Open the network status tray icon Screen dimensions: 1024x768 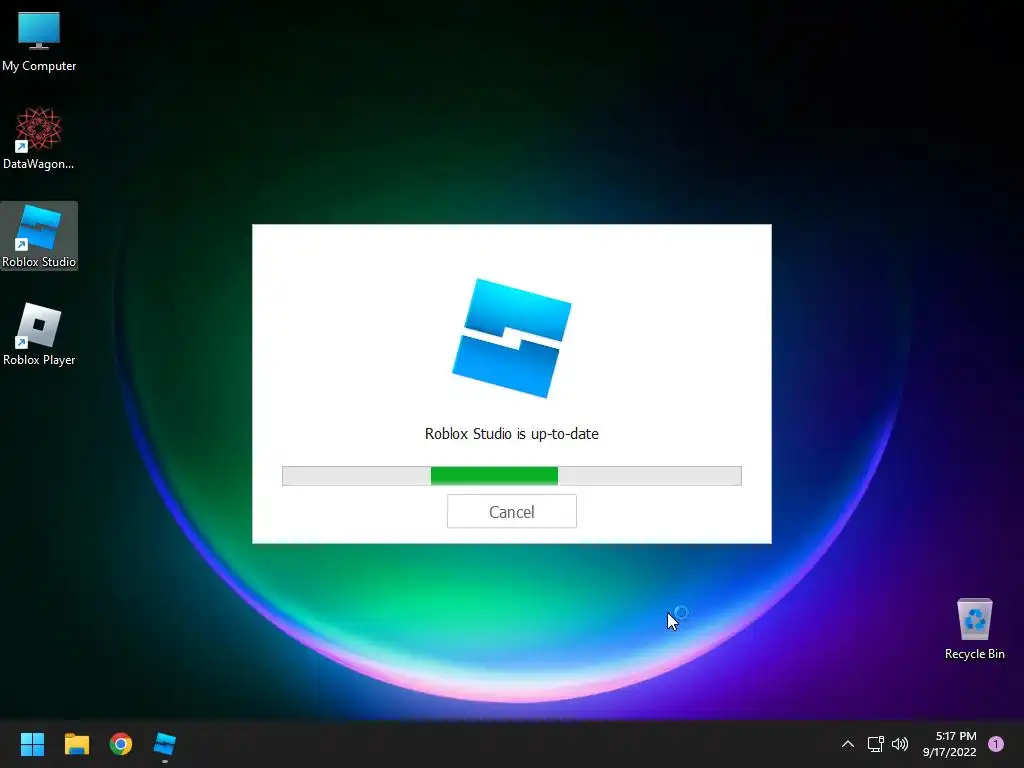(875, 744)
